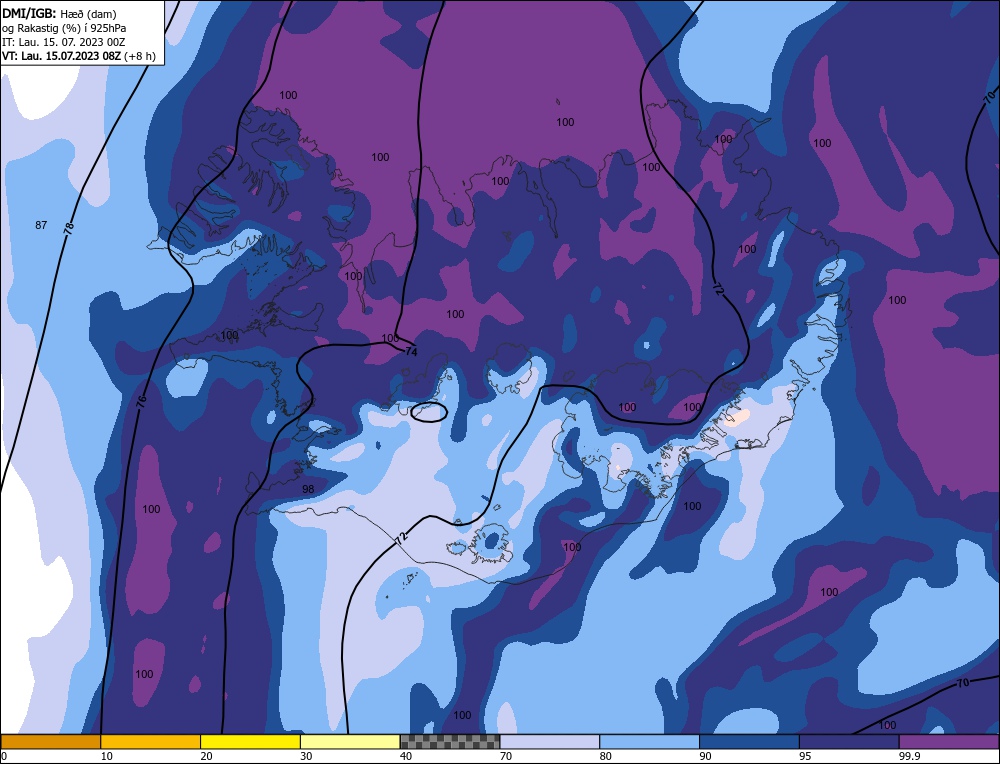
Task: Click the light blue 80–90 legend swatch
Action: pos(649,741)
